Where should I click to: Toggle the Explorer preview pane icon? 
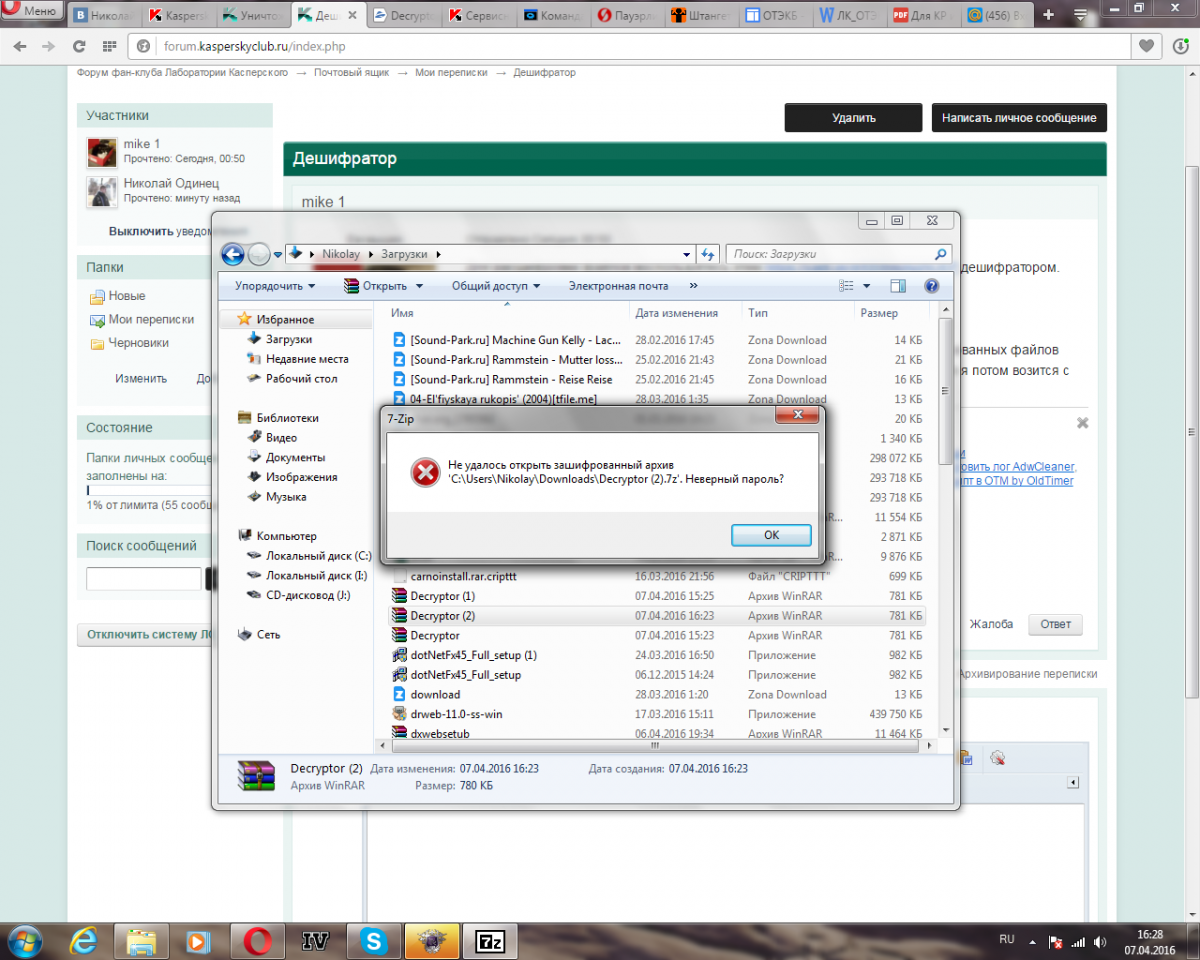tap(897, 286)
